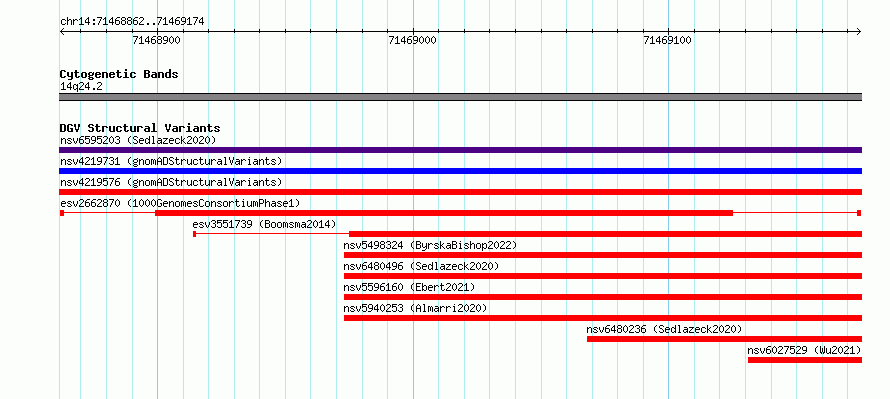This screenshot has height=399, width=890.
Task: Click the nsv6480236 (Sedlazeck2020) label
Action: pos(664,329)
